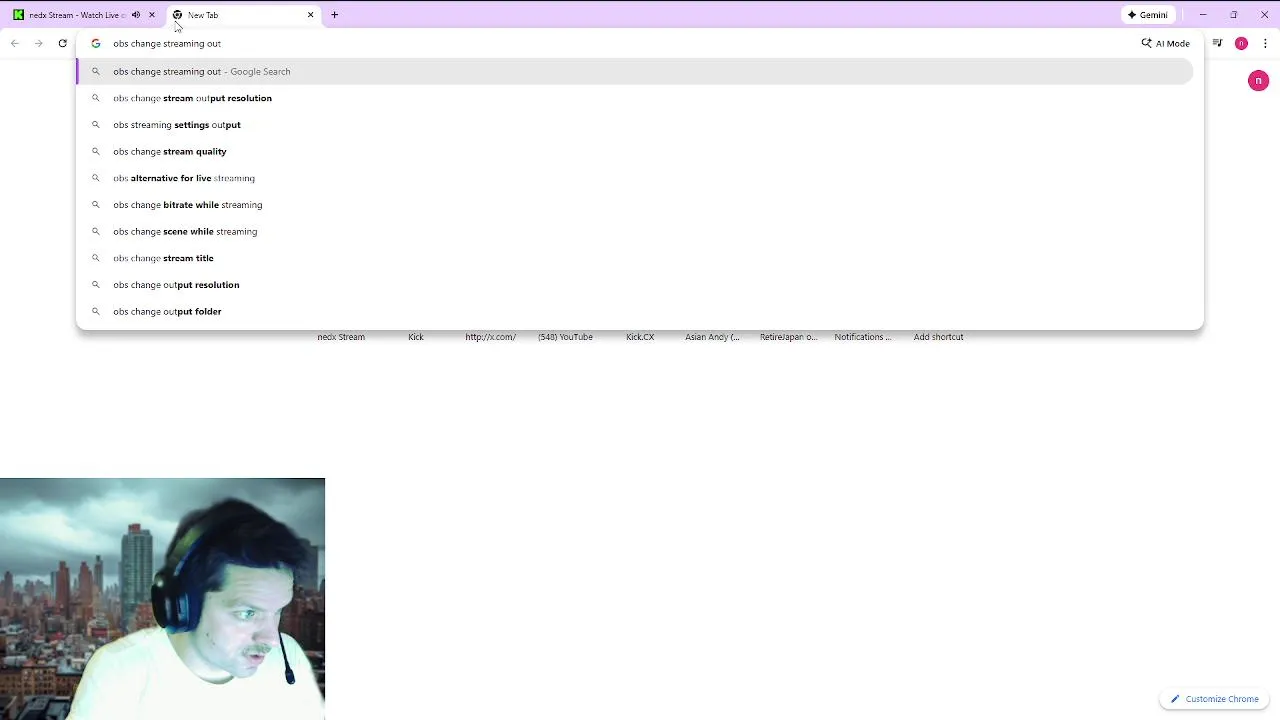This screenshot has width=1280, height=720.
Task: Open the Kick shortcut
Action: pyautogui.click(x=416, y=337)
